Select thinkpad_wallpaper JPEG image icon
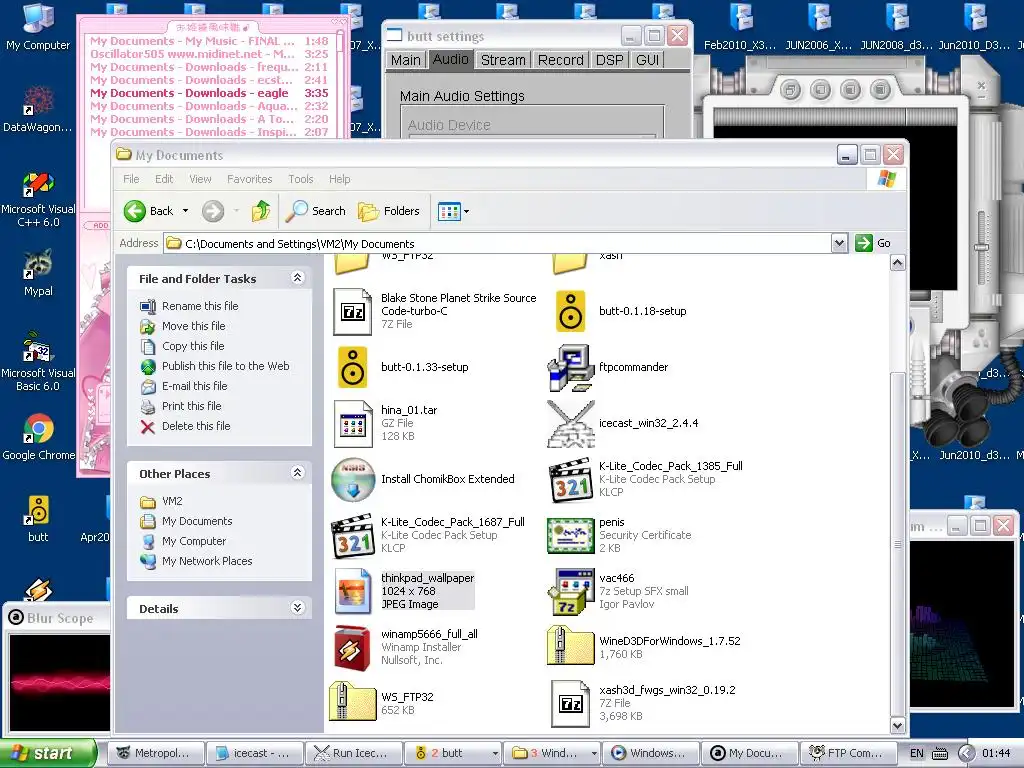This screenshot has width=1024, height=768. (353, 591)
